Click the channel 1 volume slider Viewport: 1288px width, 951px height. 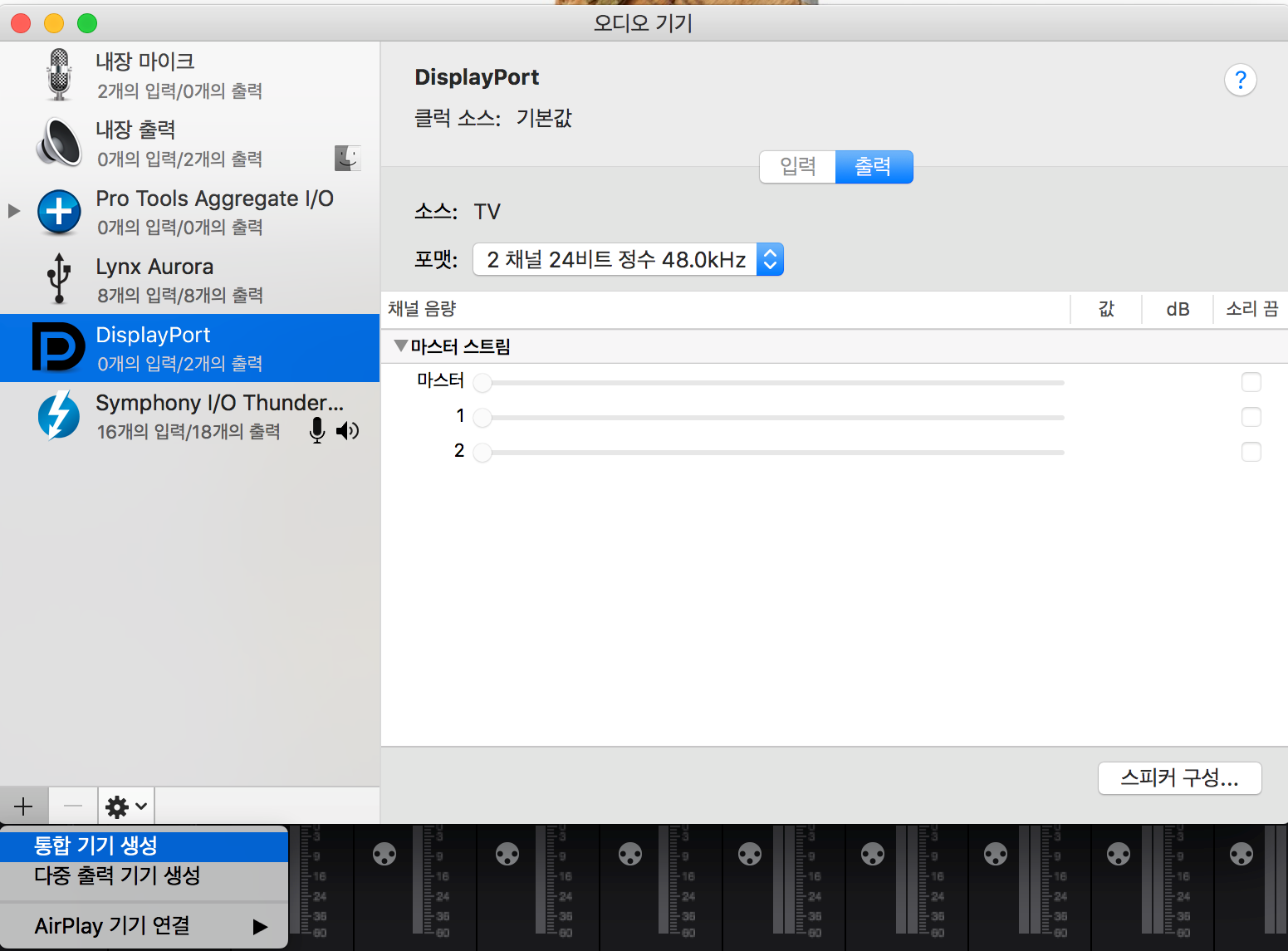[x=768, y=418]
